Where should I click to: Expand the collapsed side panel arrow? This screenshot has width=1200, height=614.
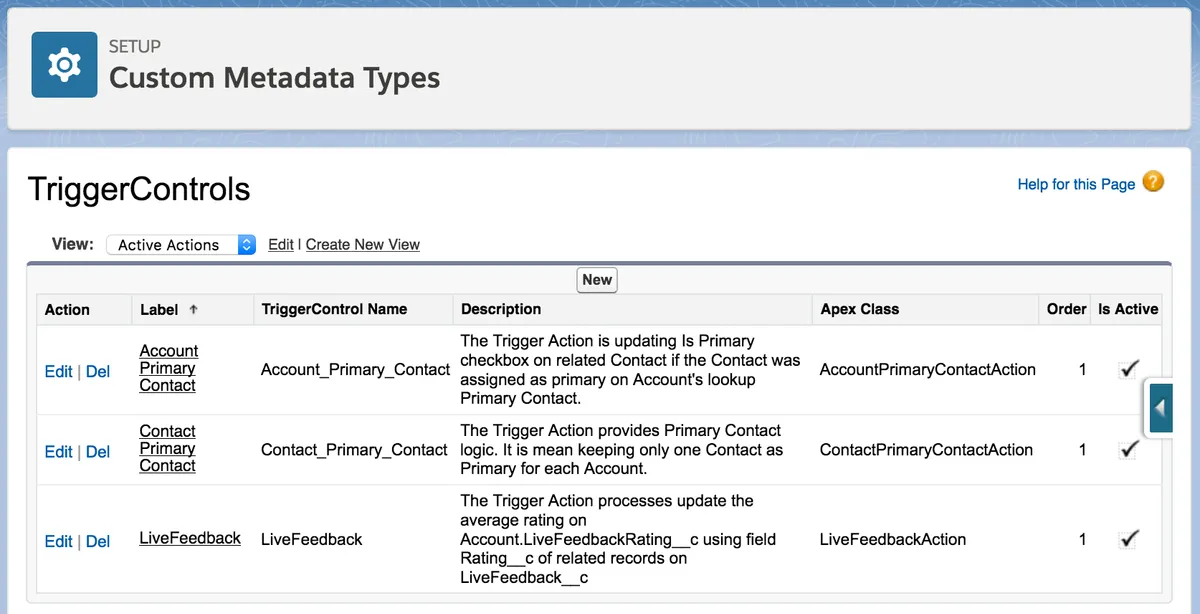click(x=1160, y=408)
